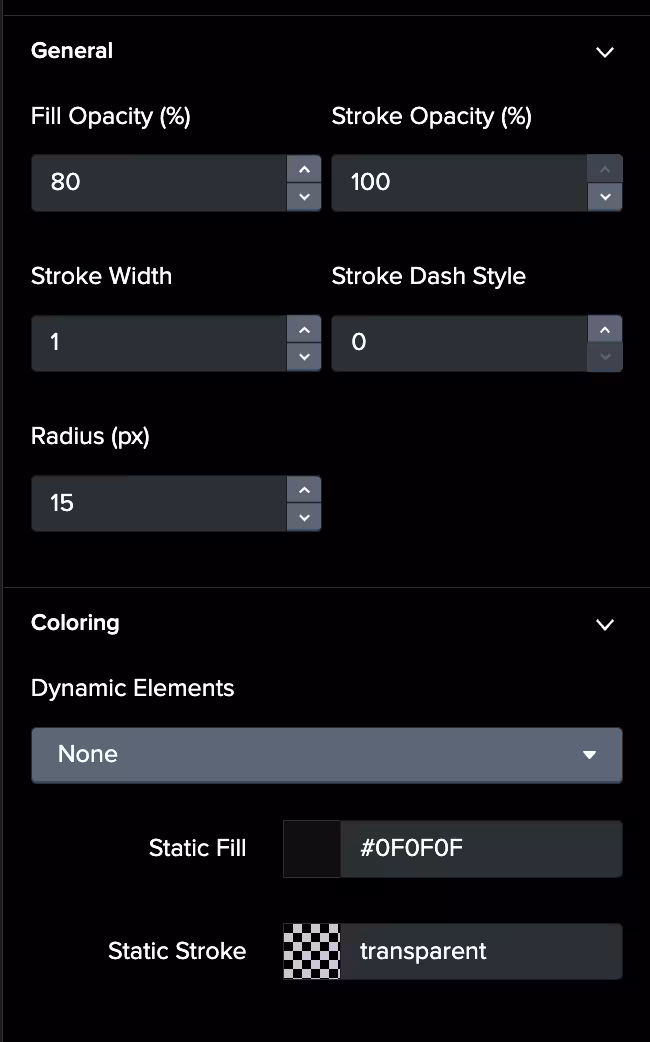650x1042 pixels.
Task: Edit the Static Fill hex value
Action: (480, 849)
